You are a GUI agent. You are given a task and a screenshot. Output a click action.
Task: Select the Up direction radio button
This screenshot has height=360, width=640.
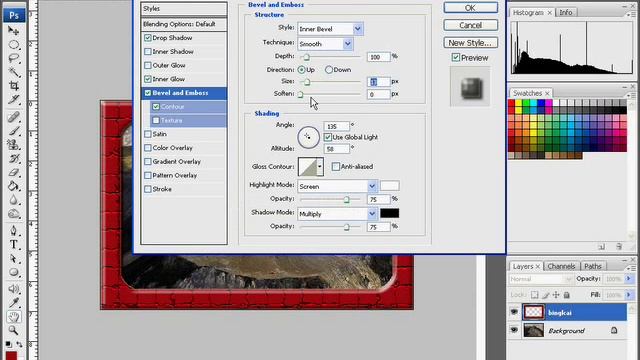click(301, 70)
